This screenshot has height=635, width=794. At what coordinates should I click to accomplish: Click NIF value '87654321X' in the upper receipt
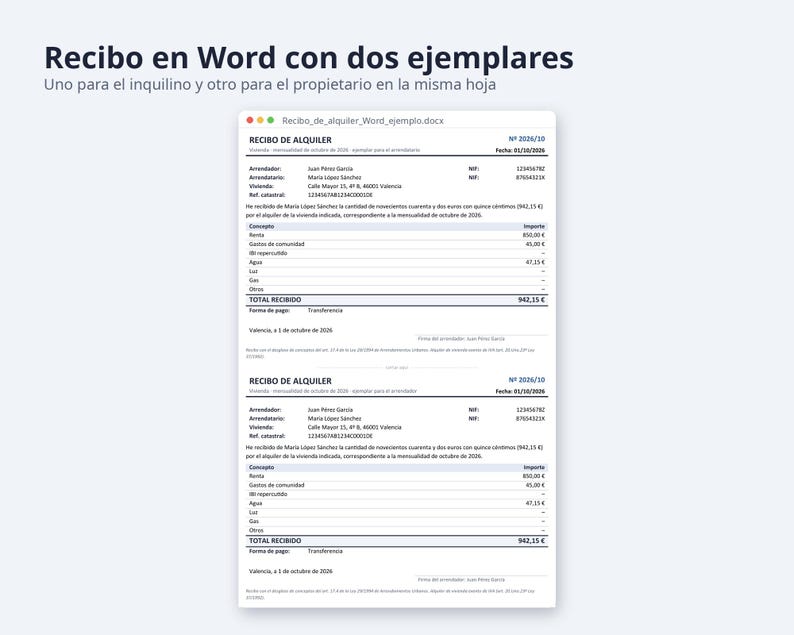click(531, 178)
